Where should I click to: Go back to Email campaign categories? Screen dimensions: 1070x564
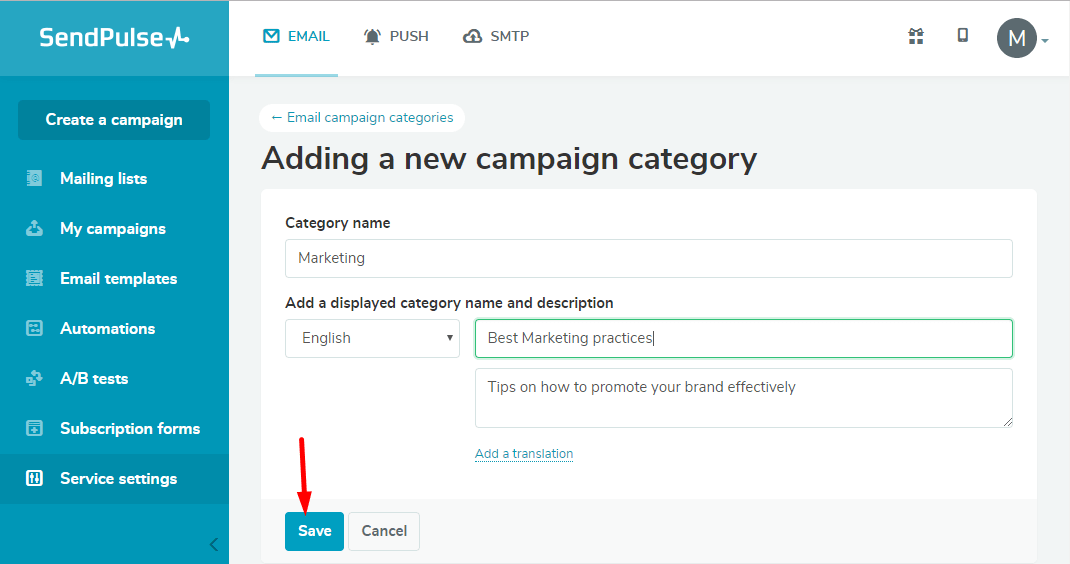pos(362,117)
